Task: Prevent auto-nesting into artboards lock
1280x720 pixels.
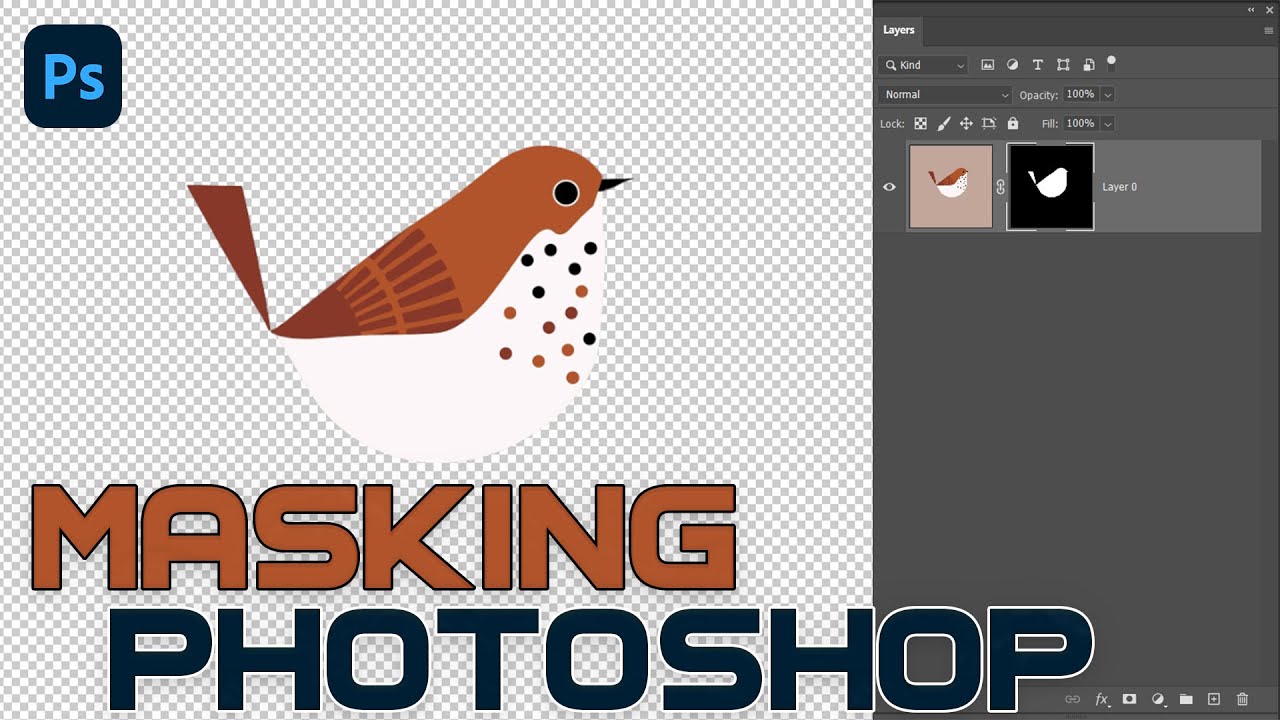Action: [989, 124]
